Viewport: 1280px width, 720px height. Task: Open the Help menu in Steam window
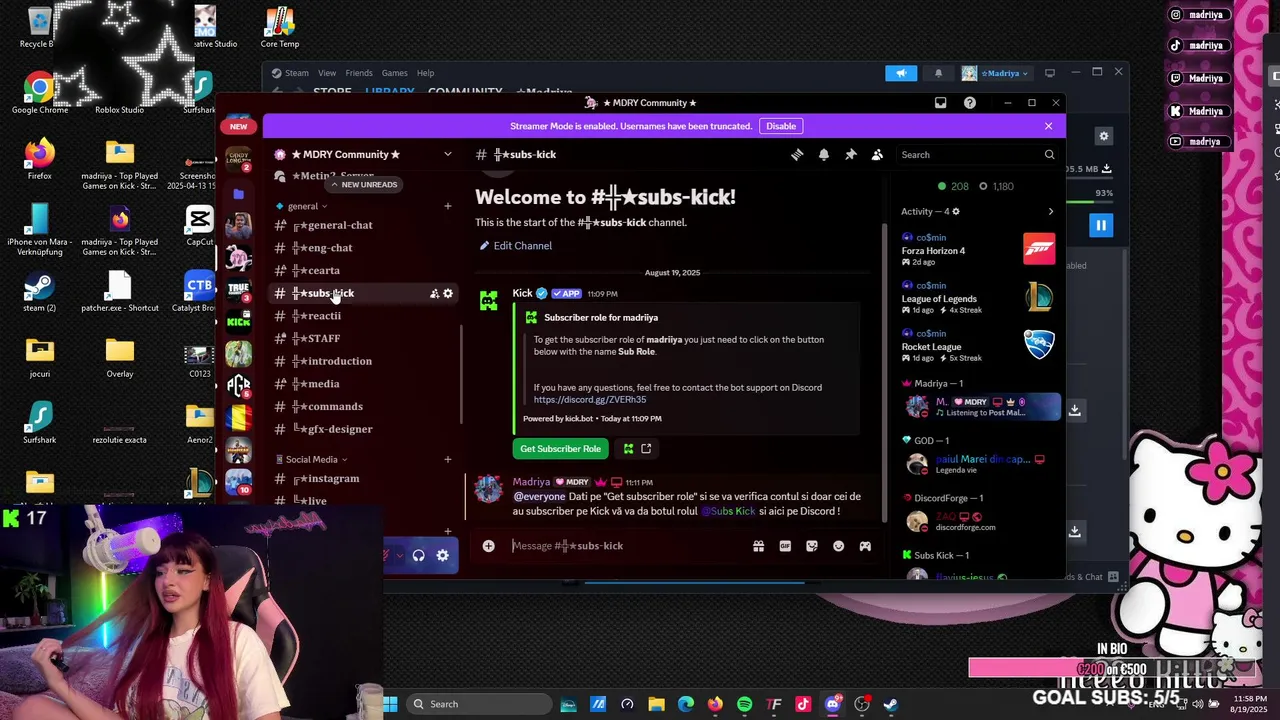425,73
